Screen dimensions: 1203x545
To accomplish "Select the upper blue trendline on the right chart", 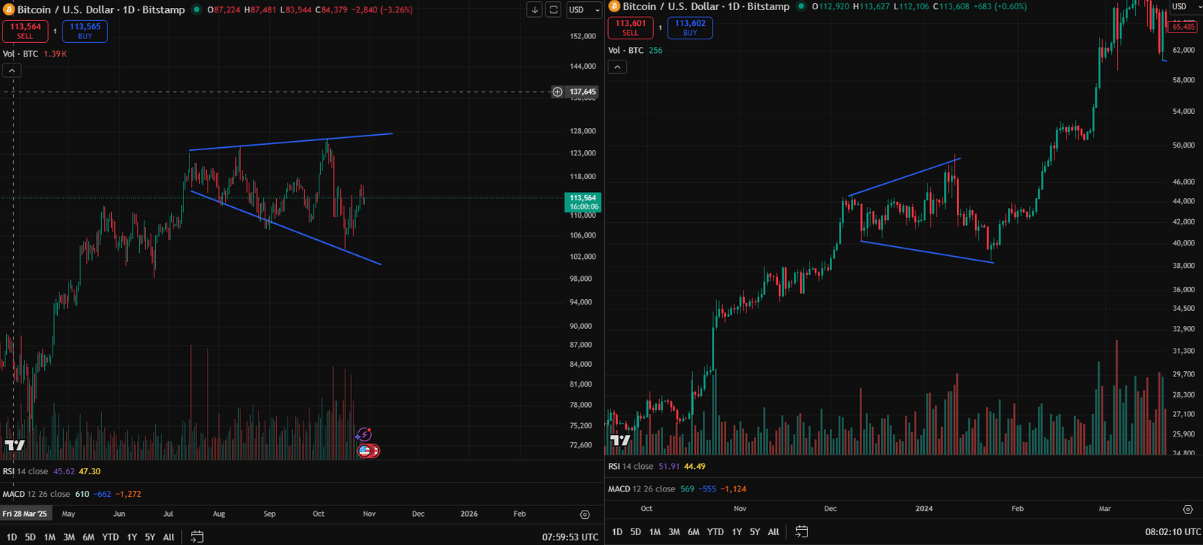I will click(904, 177).
